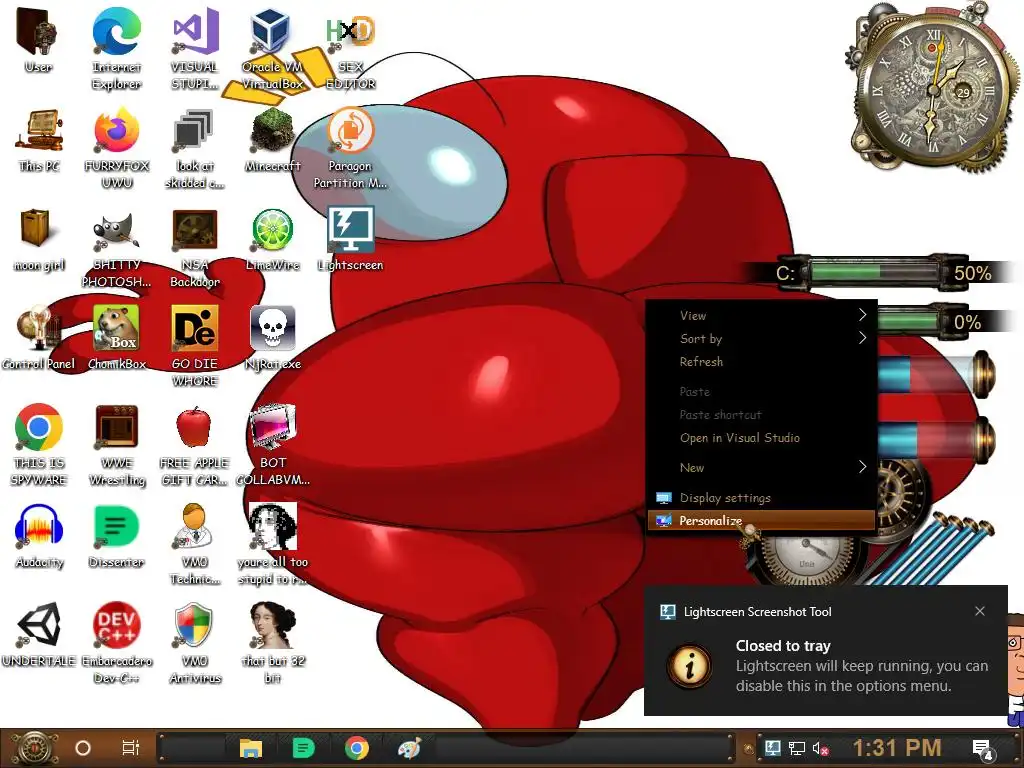
Task: Launch the Audacity desktop shortcut
Action: coord(39,537)
